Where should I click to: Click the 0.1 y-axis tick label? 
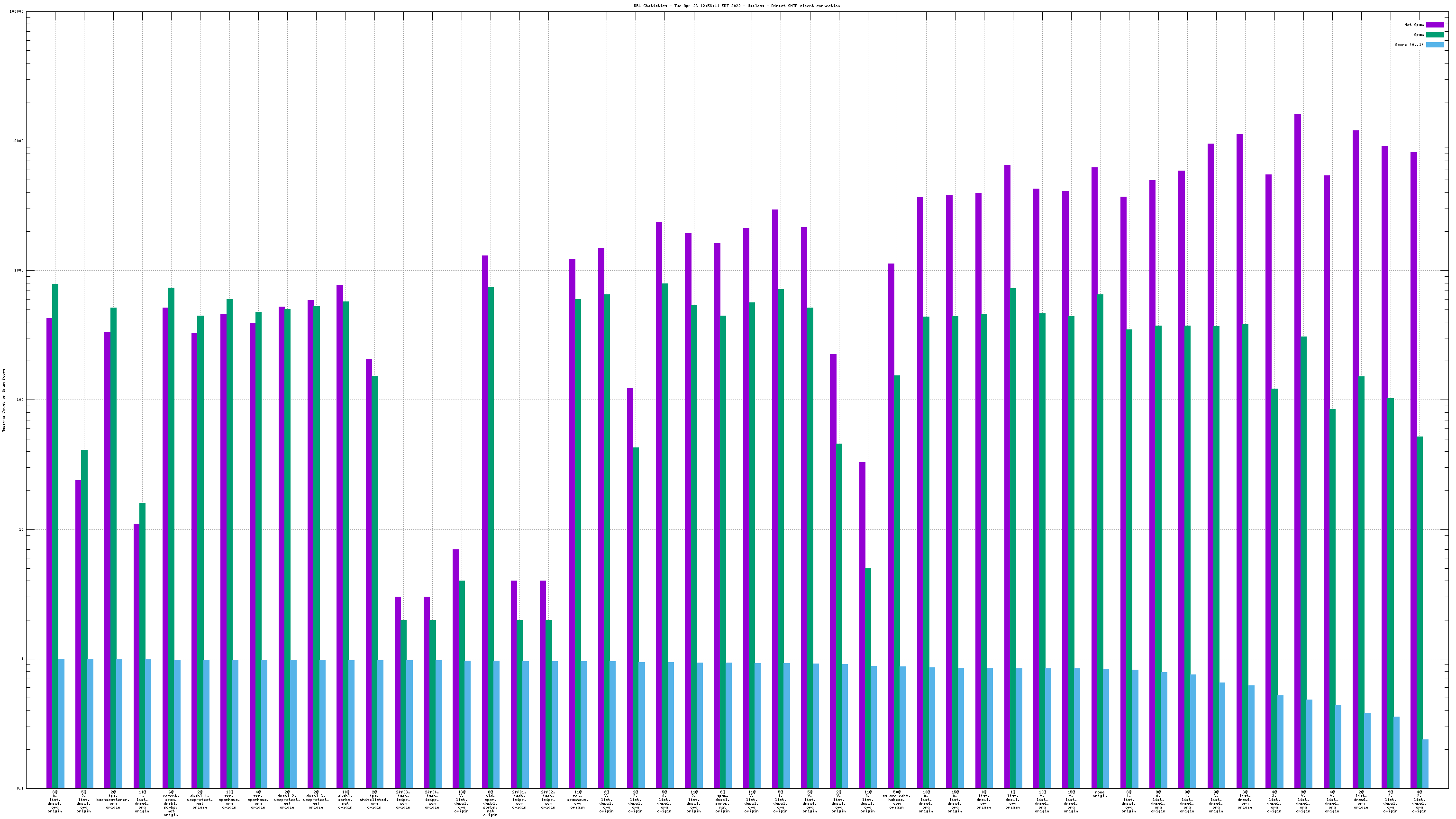20,789
